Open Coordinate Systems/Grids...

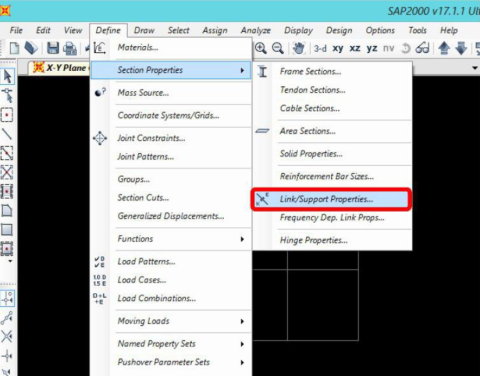[x=171, y=115]
